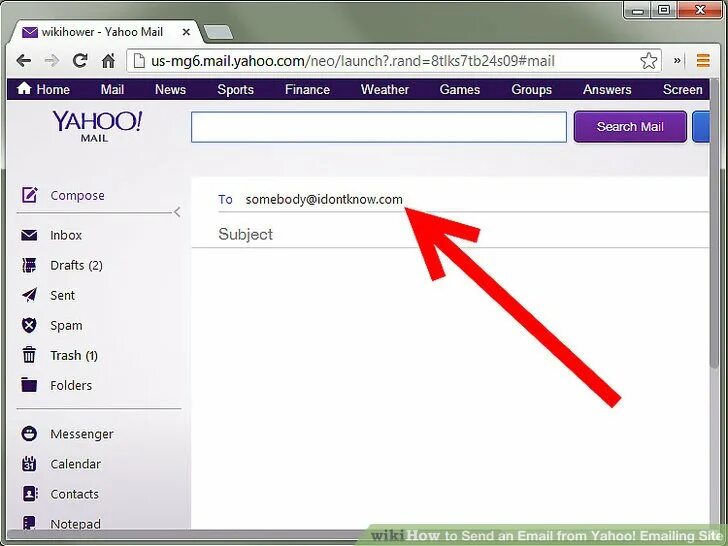This screenshot has width=728, height=546.
Task: Click the Home text in Yahoo bar
Action: point(53,89)
